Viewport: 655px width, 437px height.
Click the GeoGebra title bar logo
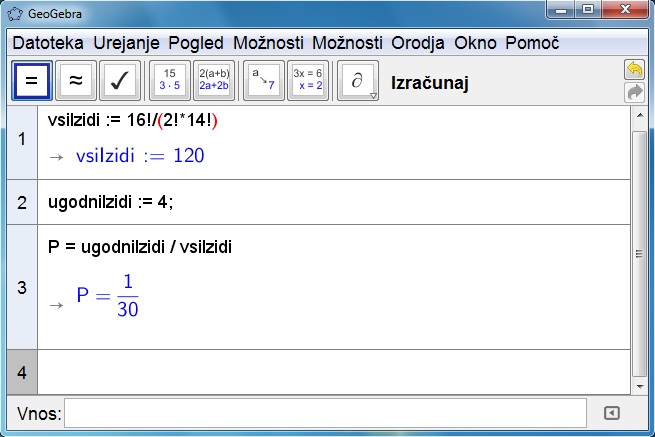(x=15, y=14)
